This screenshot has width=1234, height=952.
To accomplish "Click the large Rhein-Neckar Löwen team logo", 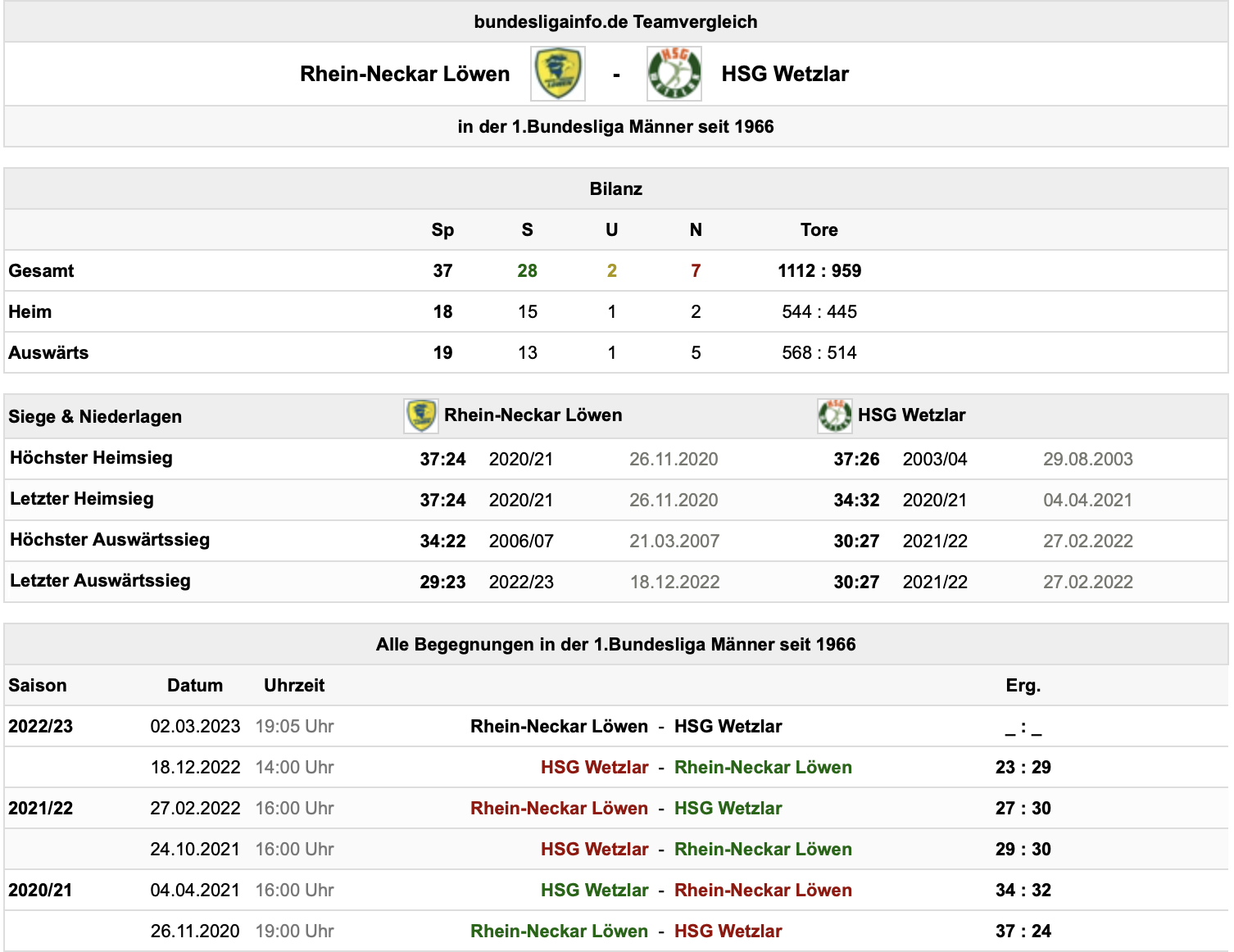I will [x=558, y=74].
